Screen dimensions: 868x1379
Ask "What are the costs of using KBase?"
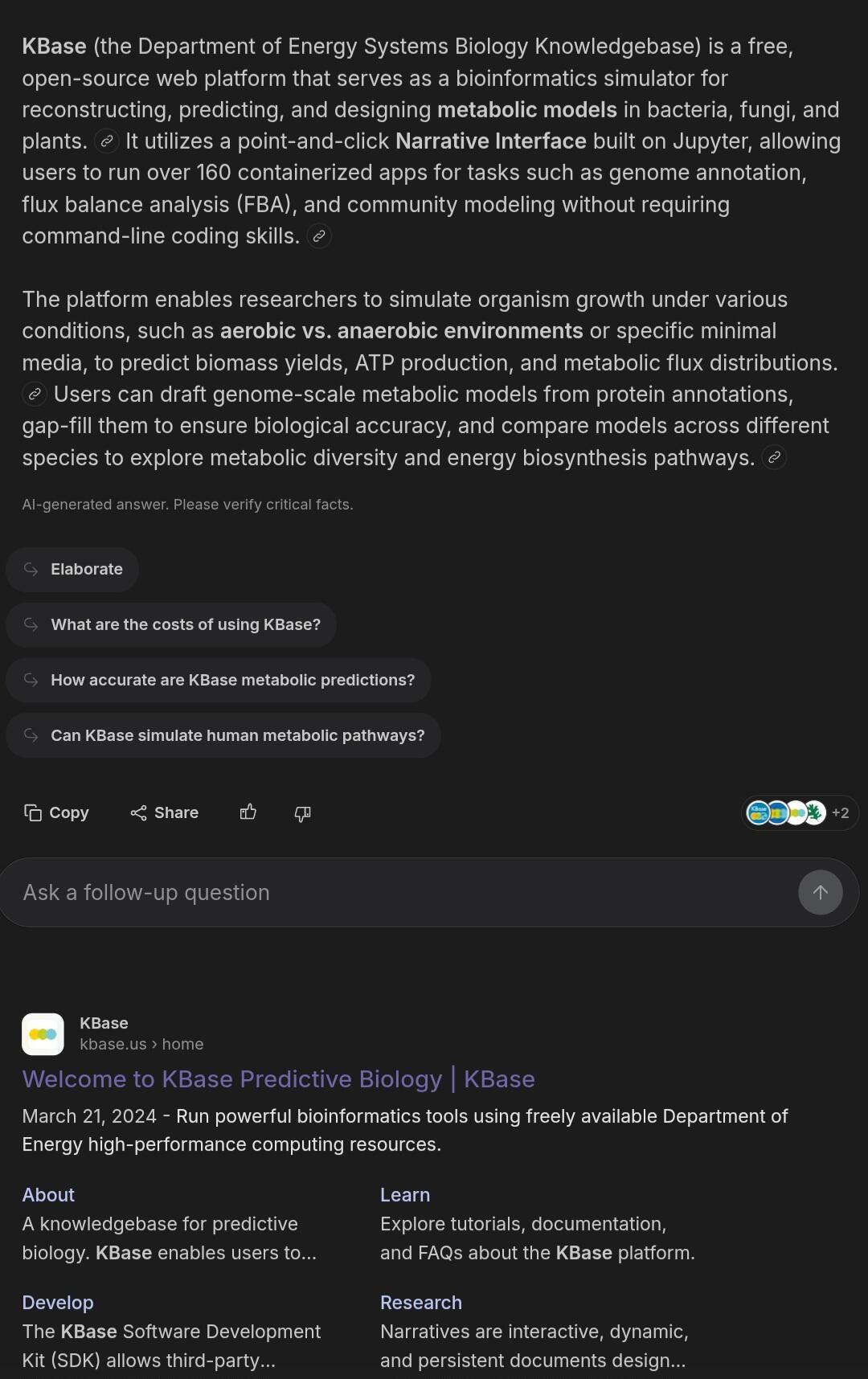(x=171, y=624)
